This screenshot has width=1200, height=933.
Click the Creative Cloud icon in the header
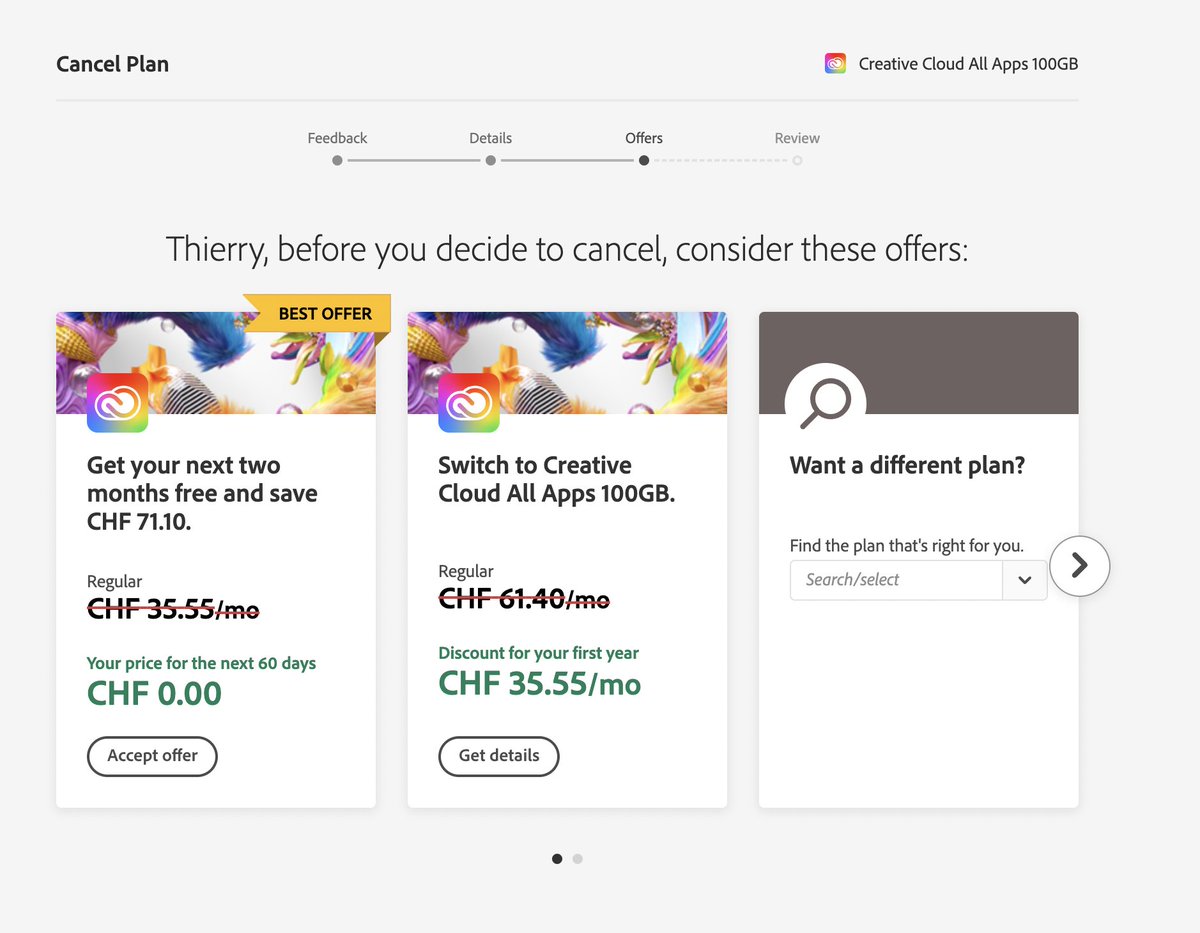click(835, 64)
